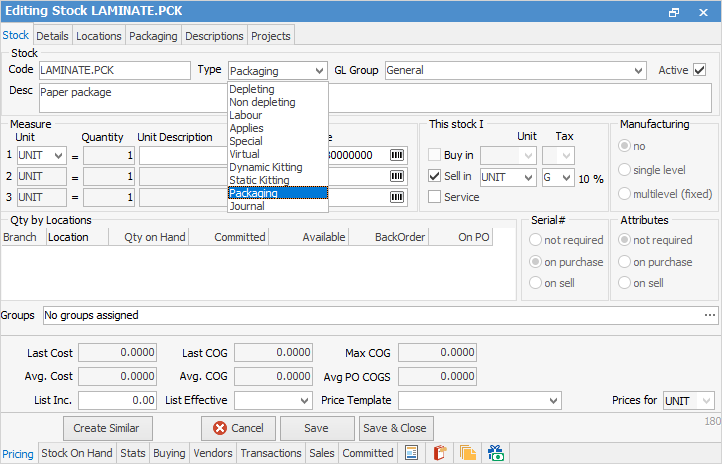Select Manufacturing 'multilevel (fixed)' option

tap(624, 194)
